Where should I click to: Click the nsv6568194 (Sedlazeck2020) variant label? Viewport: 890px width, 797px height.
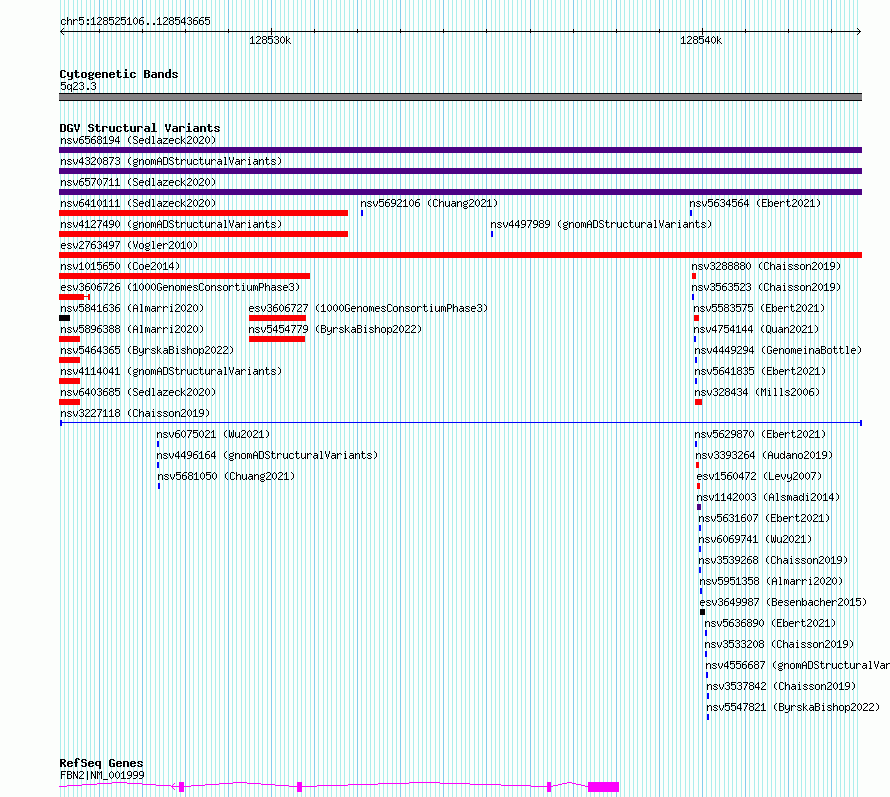138,140
